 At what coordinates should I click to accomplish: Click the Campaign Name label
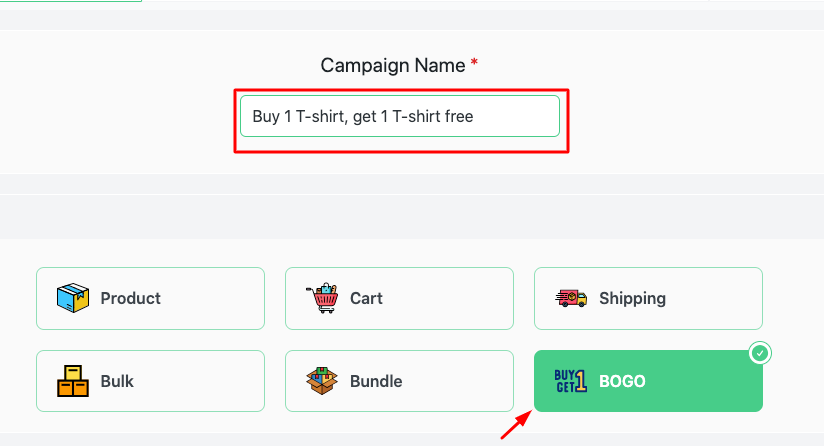click(393, 65)
